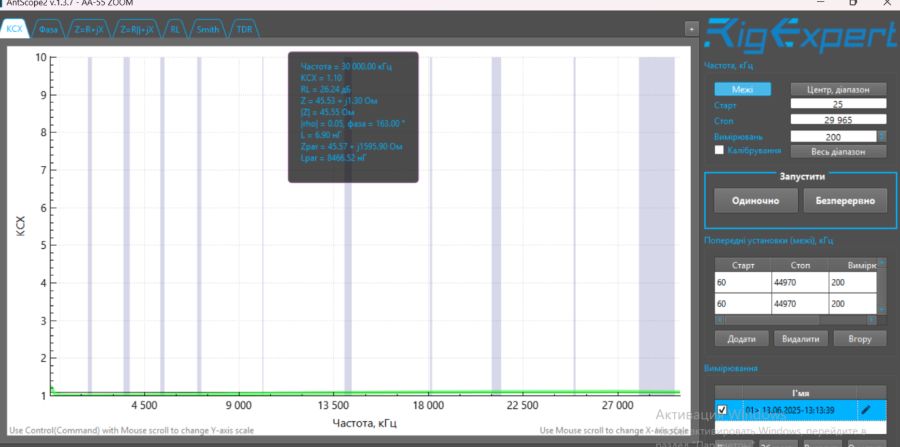Click the Вимірювань spinner arrows
This screenshot has width=900, height=447.
coord(881,136)
